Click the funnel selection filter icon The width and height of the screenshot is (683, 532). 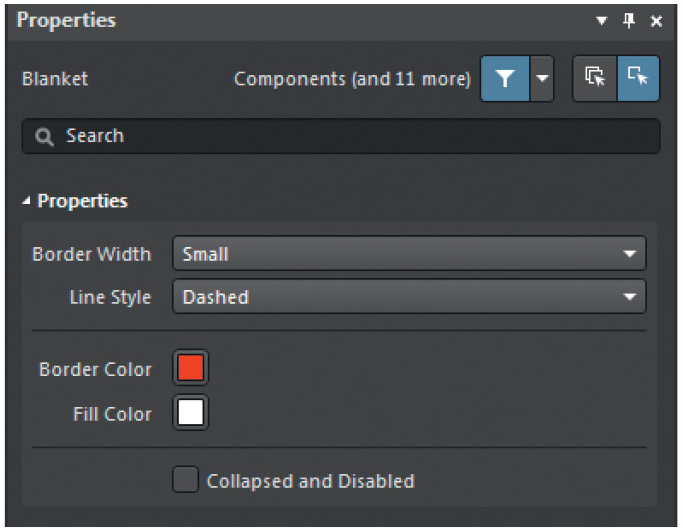pyautogui.click(x=505, y=79)
